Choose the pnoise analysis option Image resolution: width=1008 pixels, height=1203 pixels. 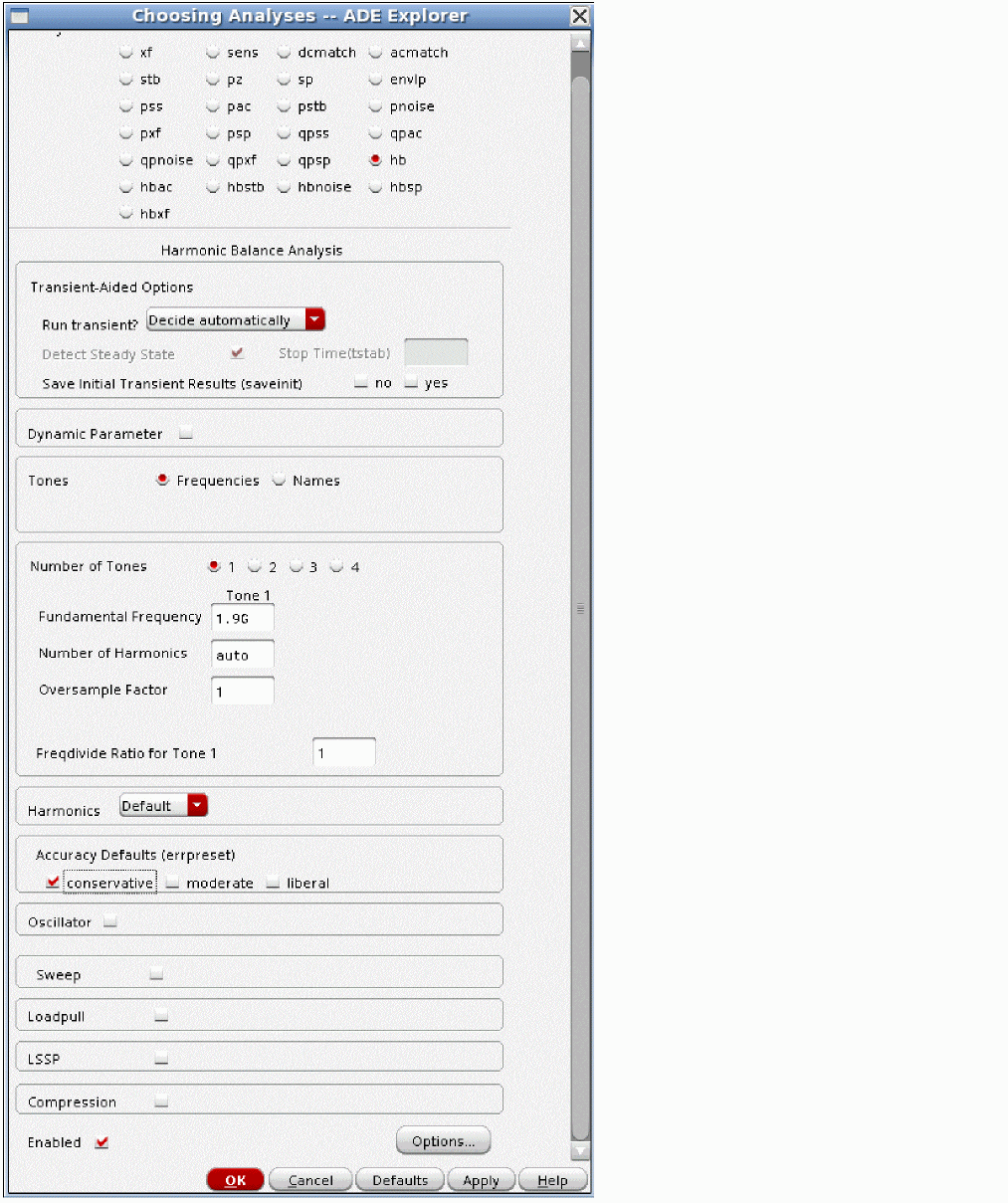click(375, 106)
